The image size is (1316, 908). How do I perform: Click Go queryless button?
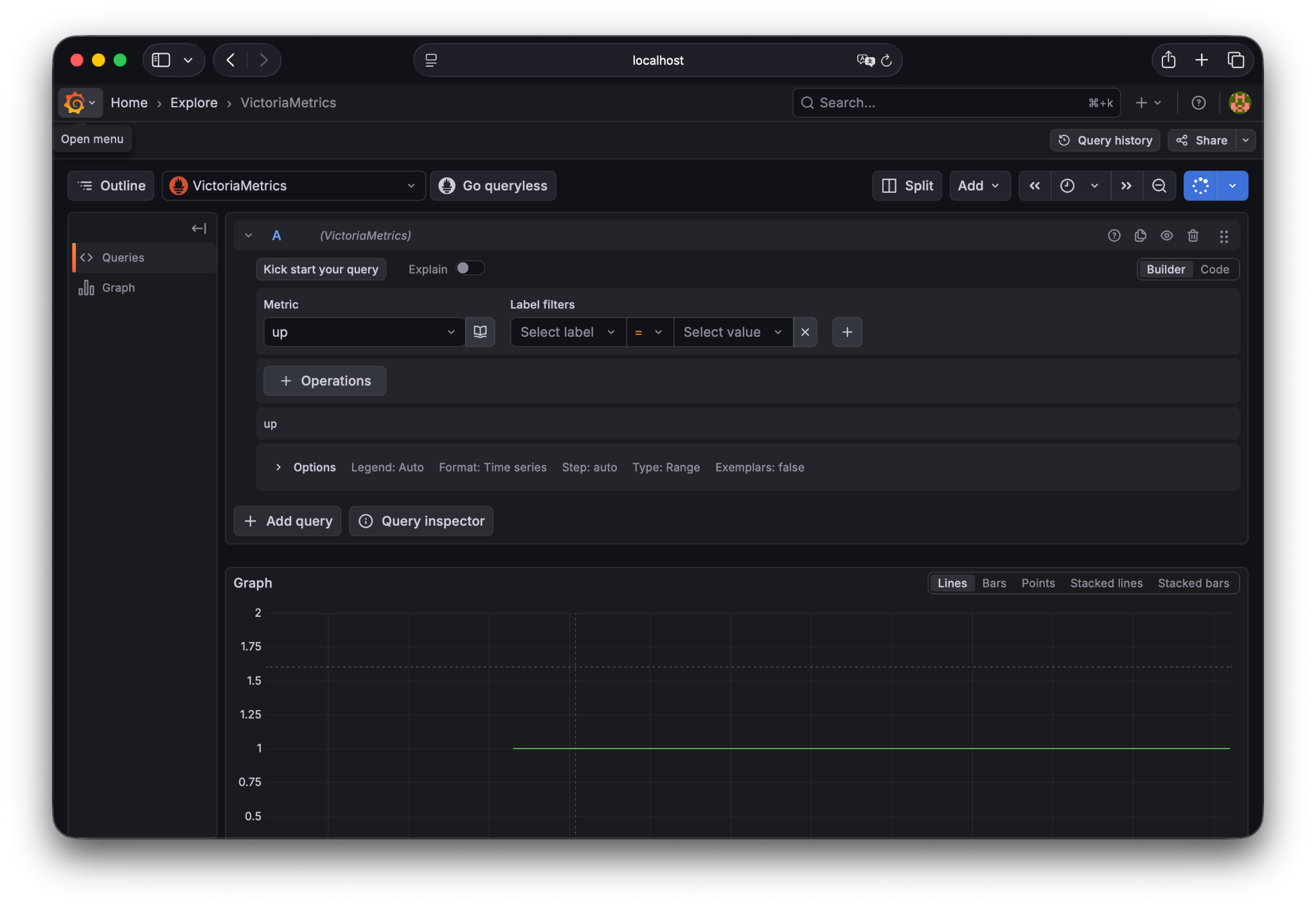point(493,186)
